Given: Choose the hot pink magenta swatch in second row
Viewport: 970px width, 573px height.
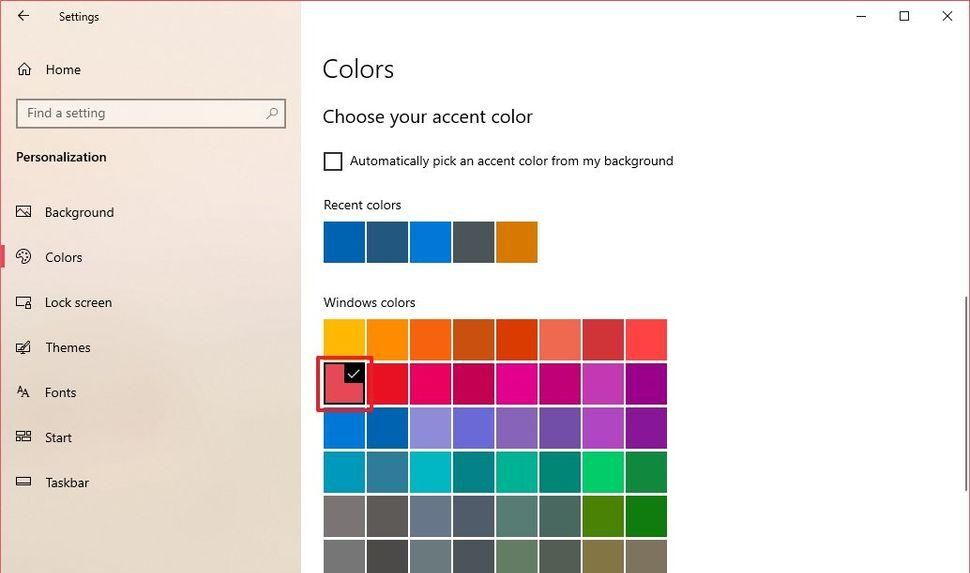Looking at the screenshot, I should click(517, 384).
